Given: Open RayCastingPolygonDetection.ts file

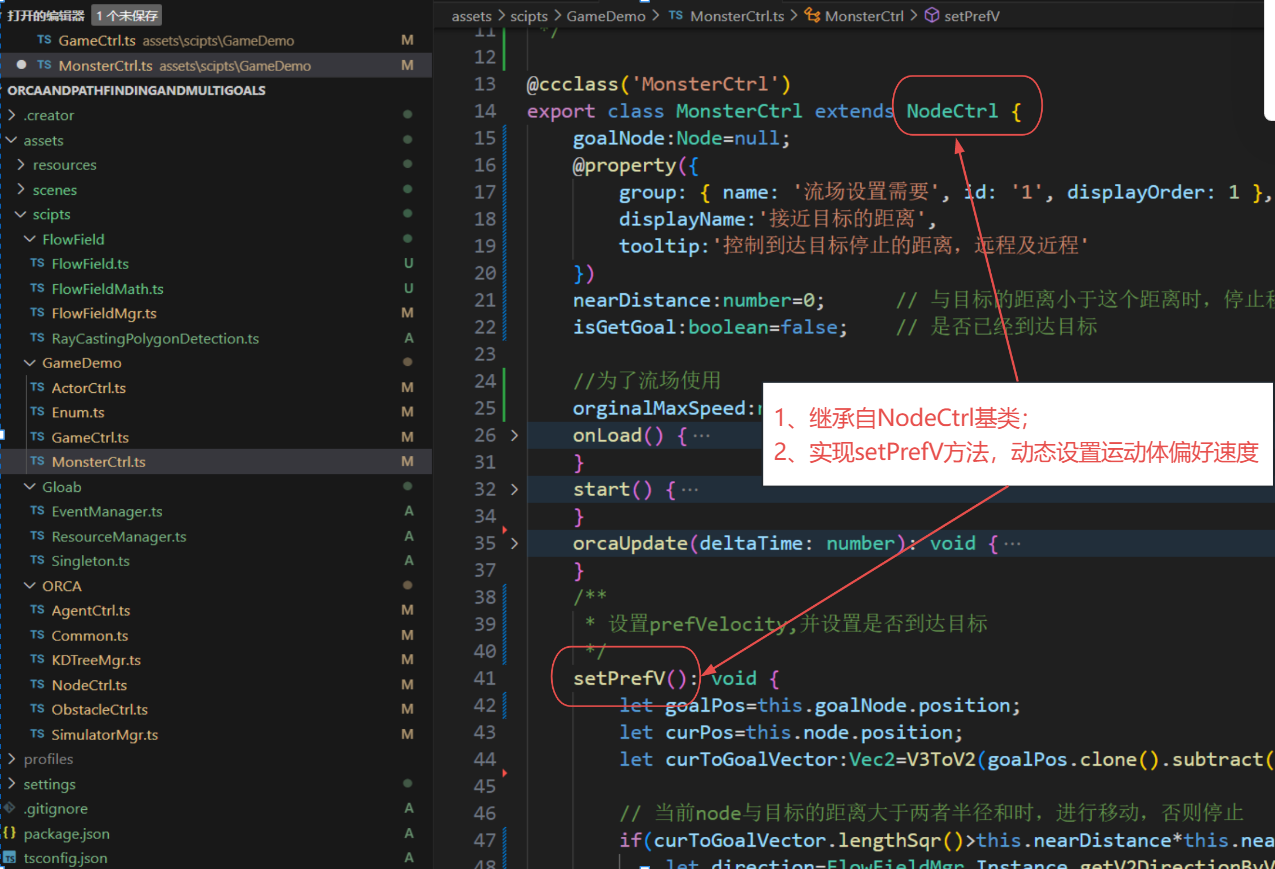Looking at the screenshot, I should tap(154, 338).
